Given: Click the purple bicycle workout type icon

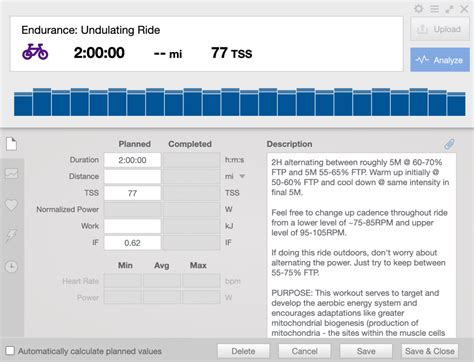Looking at the screenshot, I should pos(35,52).
